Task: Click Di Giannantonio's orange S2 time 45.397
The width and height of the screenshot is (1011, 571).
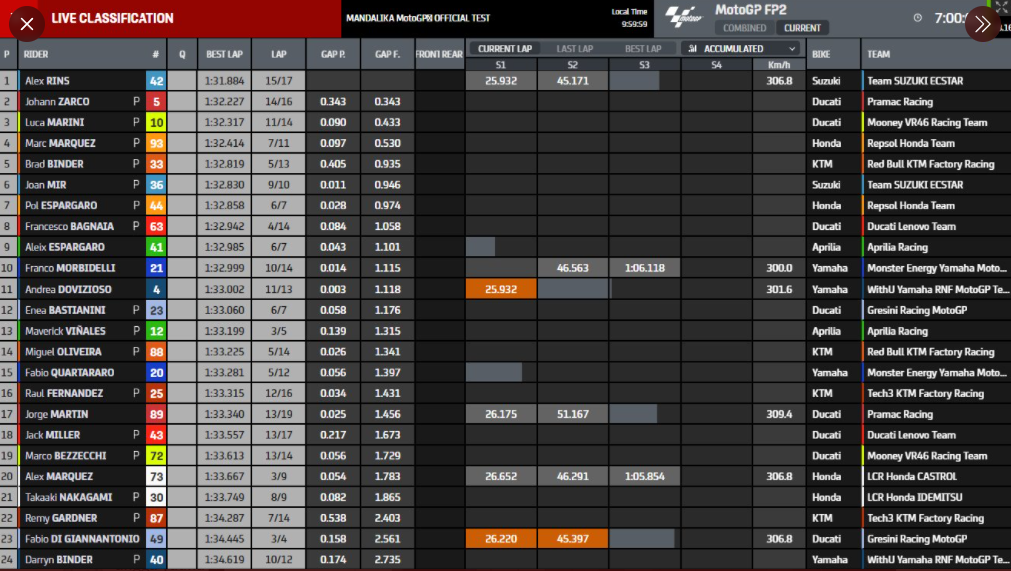Action: [x=573, y=539]
